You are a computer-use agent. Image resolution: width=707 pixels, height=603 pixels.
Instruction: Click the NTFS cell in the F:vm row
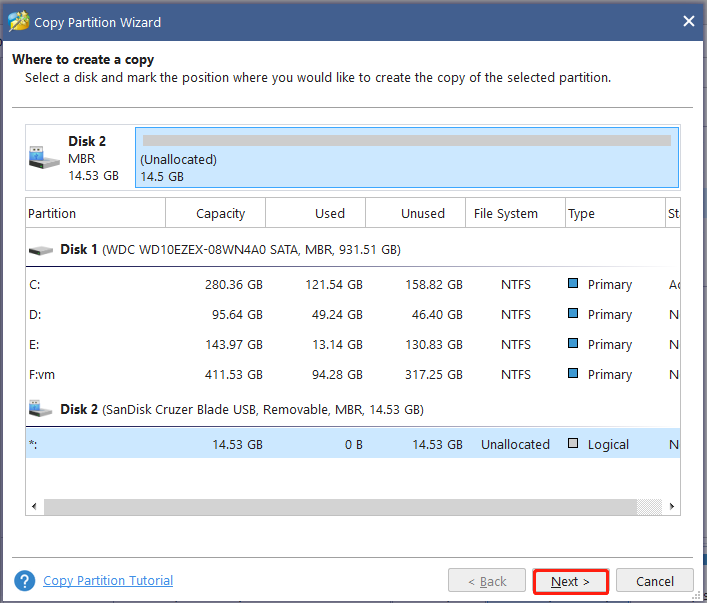click(516, 374)
